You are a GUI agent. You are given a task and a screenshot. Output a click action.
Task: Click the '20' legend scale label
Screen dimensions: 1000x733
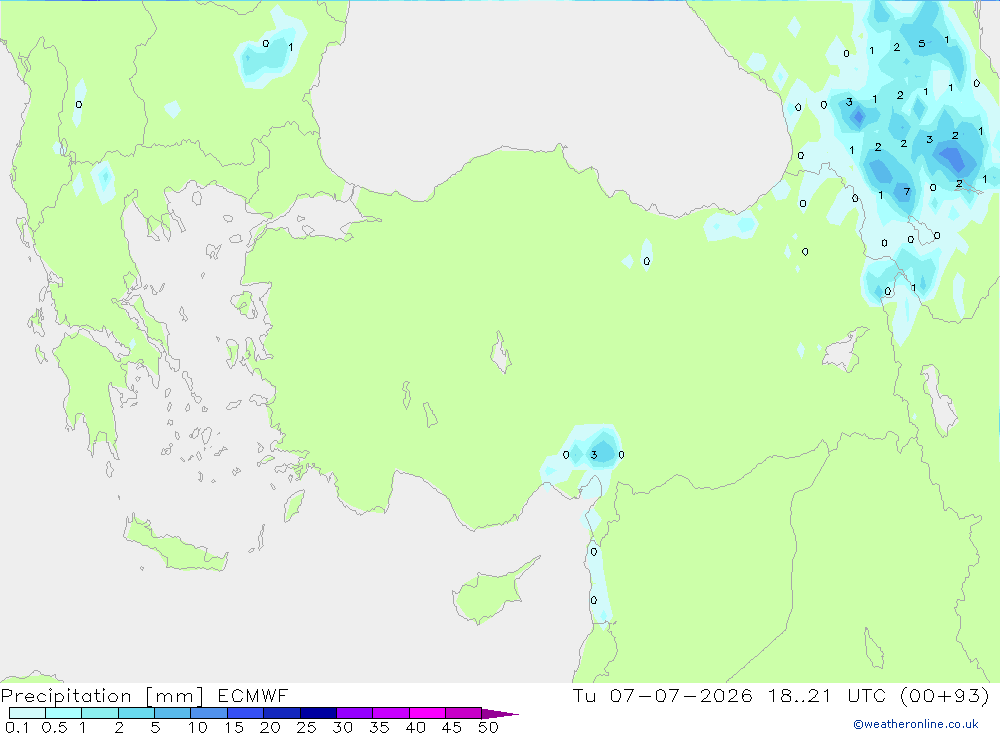click(x=270, y=727)
